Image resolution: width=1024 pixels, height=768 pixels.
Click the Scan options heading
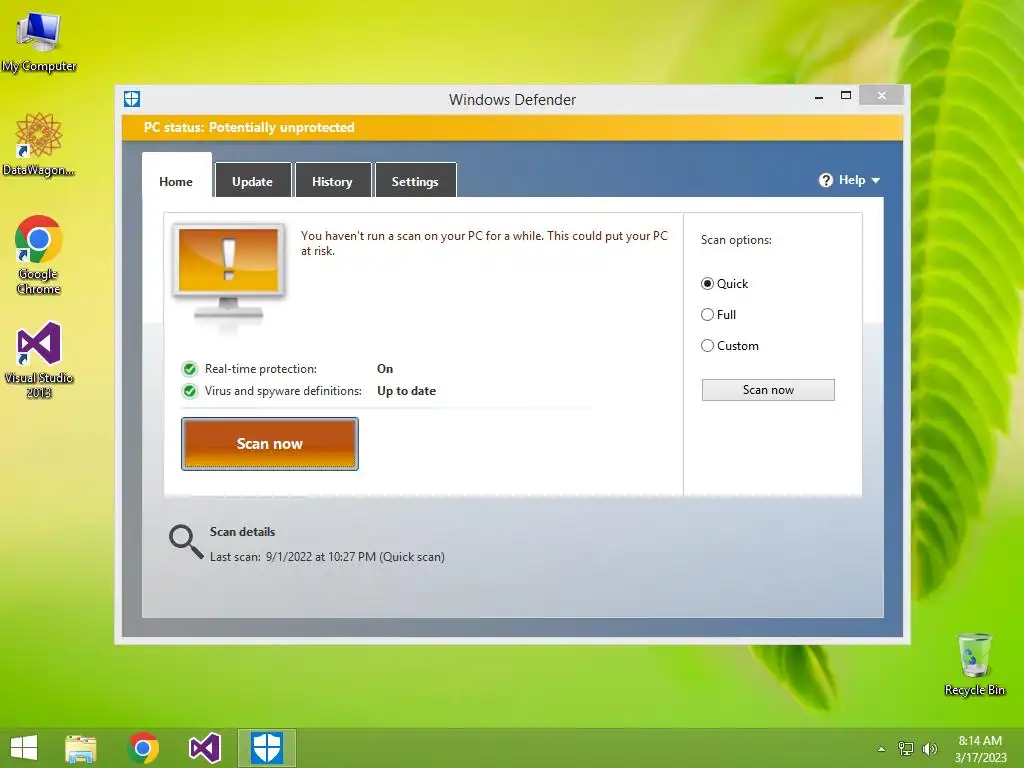(x=736, y=240)
